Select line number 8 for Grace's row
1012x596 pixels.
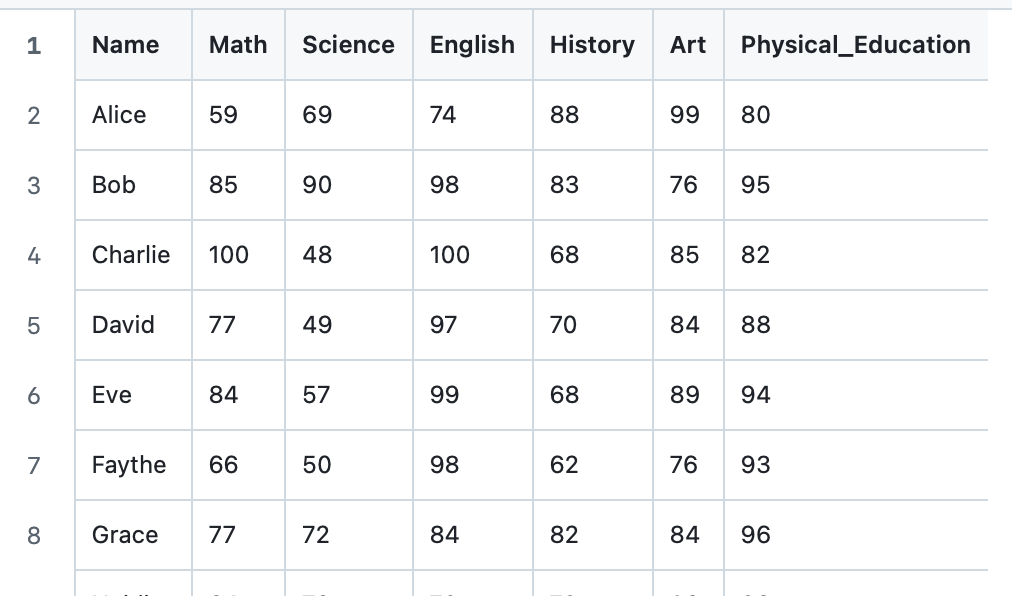coord(34,535)
